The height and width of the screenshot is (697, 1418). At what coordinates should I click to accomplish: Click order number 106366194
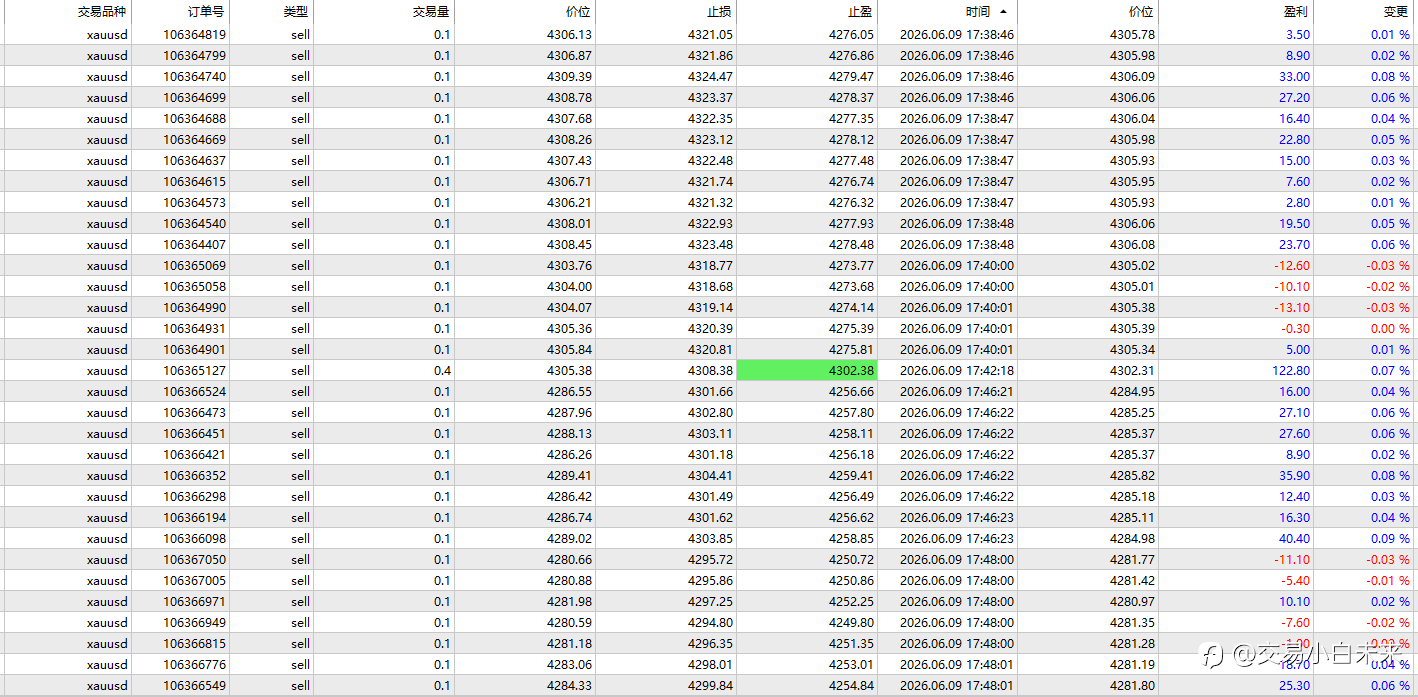tap(194, 517)
